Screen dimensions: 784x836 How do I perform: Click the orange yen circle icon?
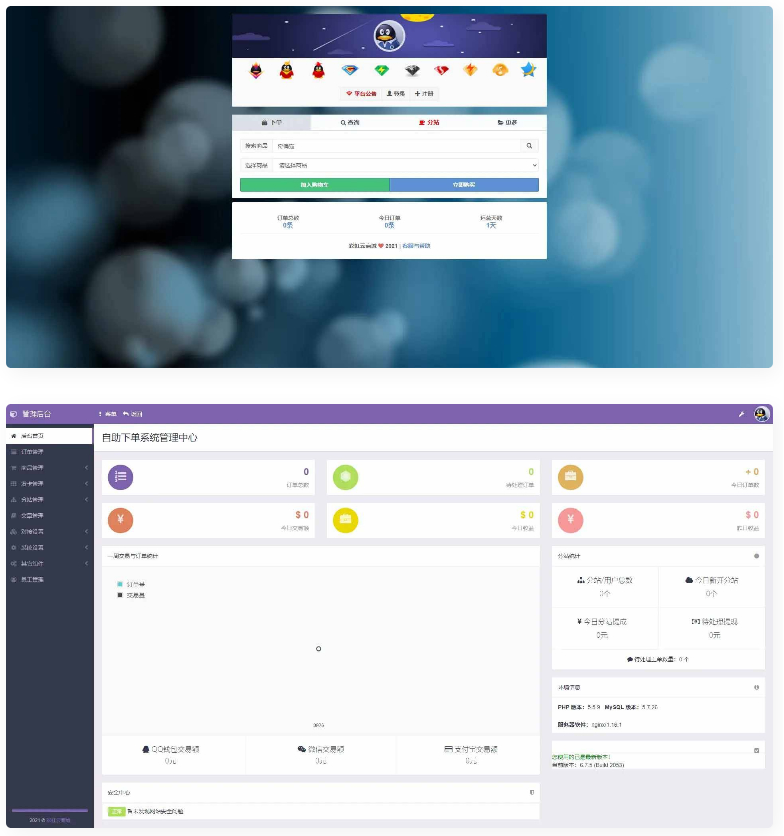pos(120,520)
